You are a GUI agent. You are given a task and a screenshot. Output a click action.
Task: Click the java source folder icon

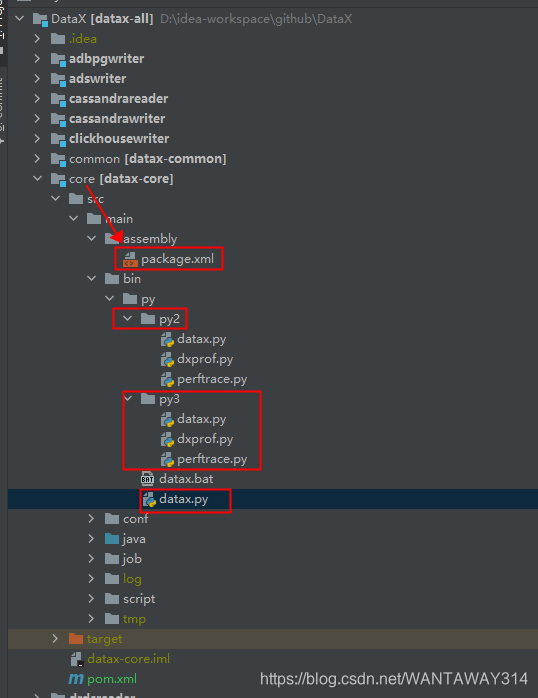112,539
